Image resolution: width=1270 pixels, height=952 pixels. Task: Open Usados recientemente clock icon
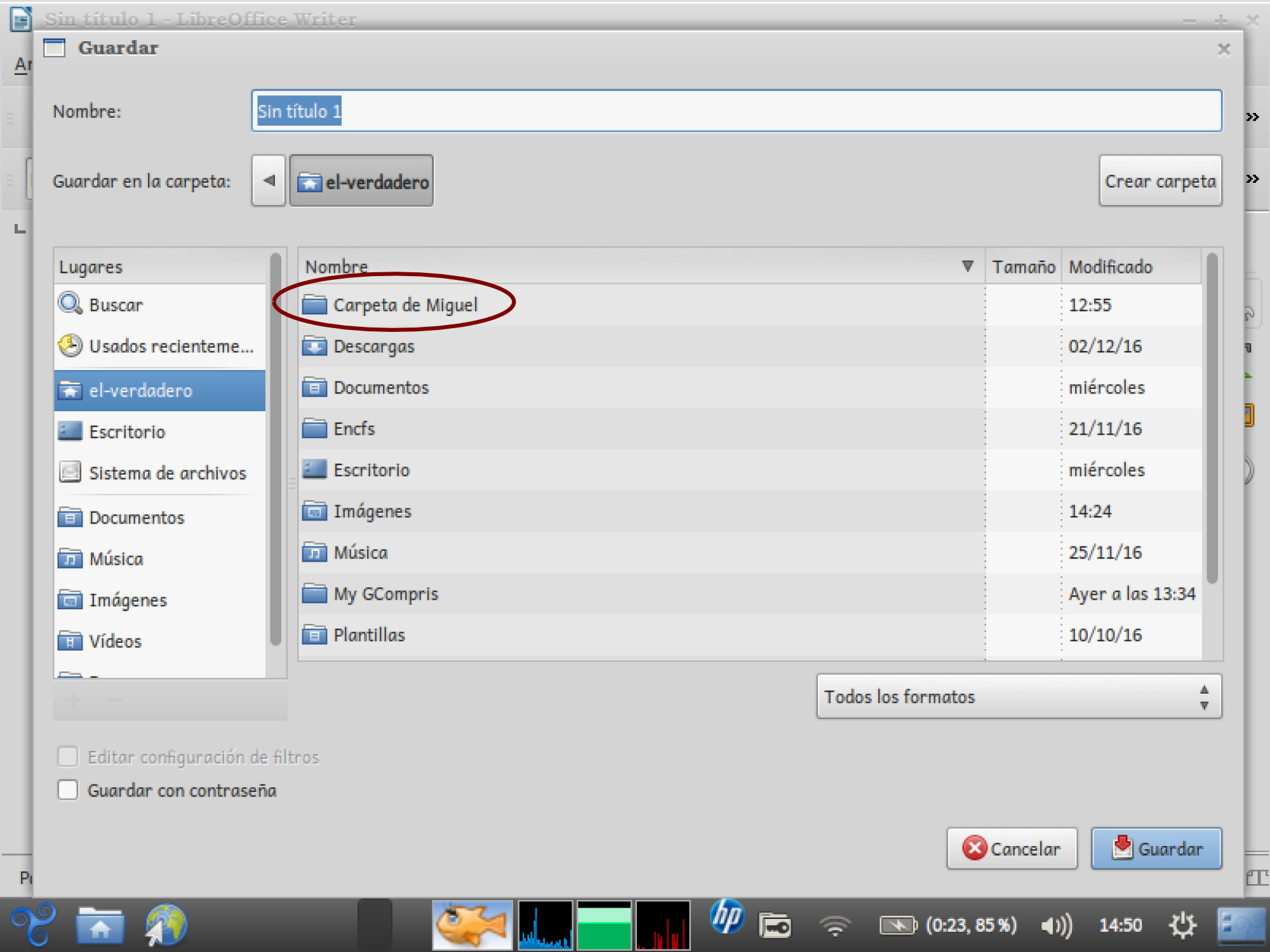(70, 346)
